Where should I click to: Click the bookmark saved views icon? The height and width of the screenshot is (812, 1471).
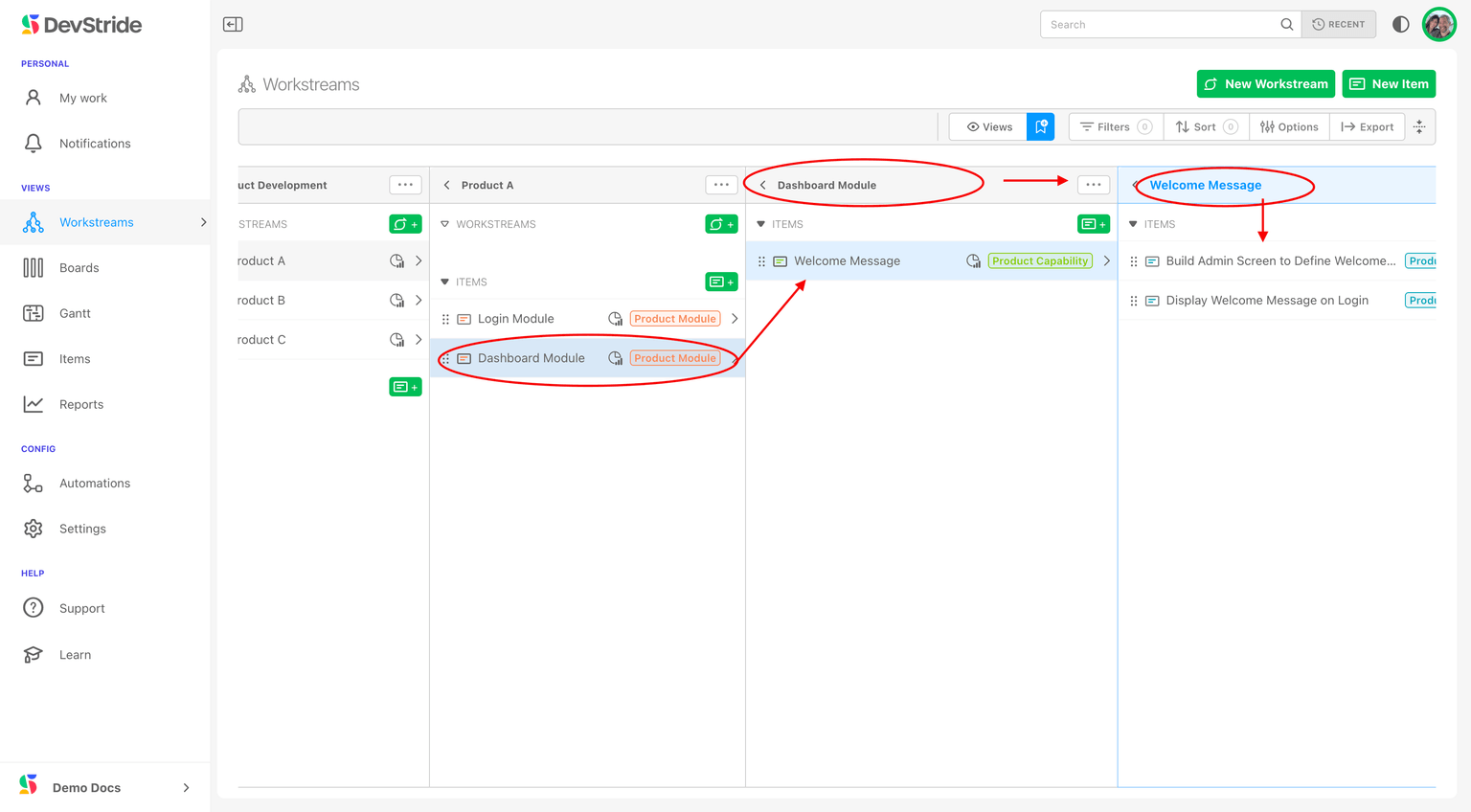pyautogui.click(x=1040, y=126)
